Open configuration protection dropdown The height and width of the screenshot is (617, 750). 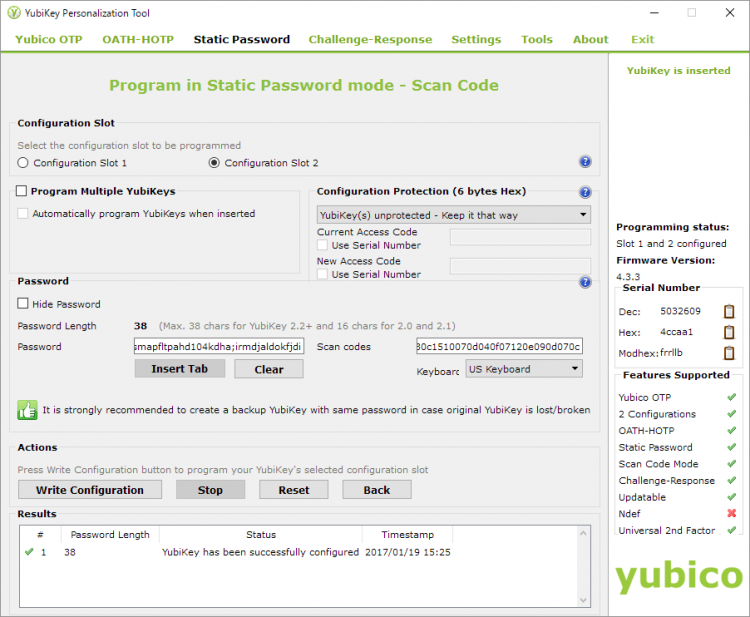pyautogui.click(x=453, y=215)
